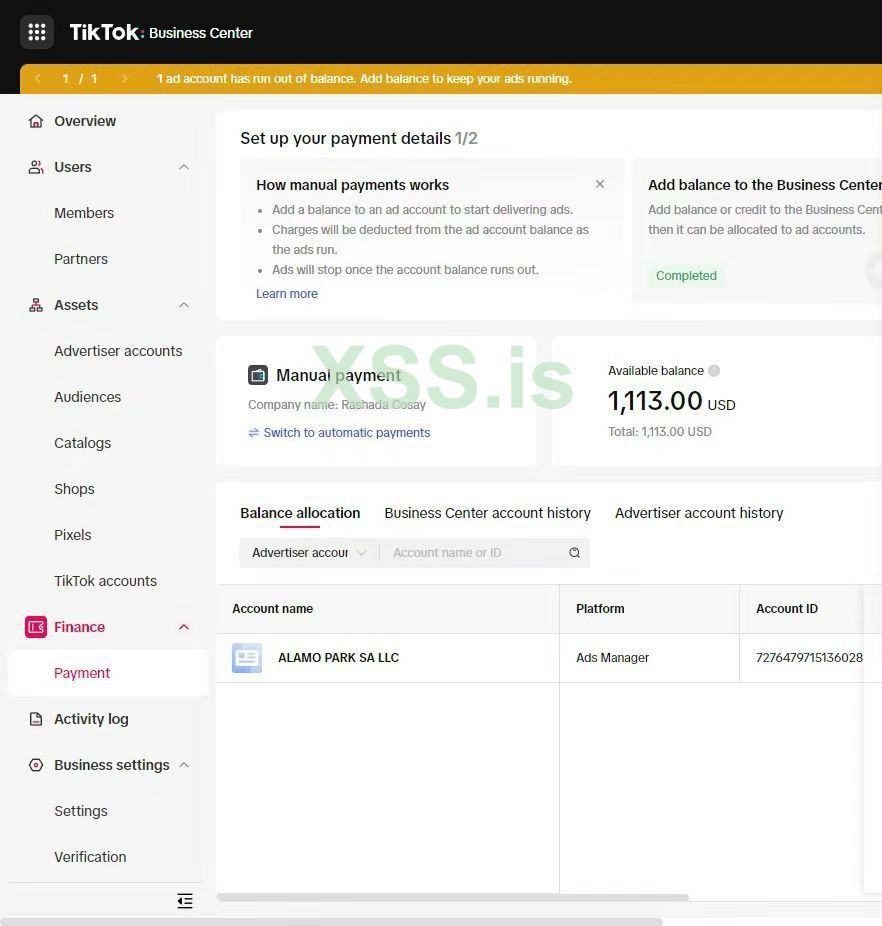Image resolution: width=882 pixels, height=926 pixels.
Task: Click the Activity log document icon
Action: pyautogui.click(x=36, y=719)
